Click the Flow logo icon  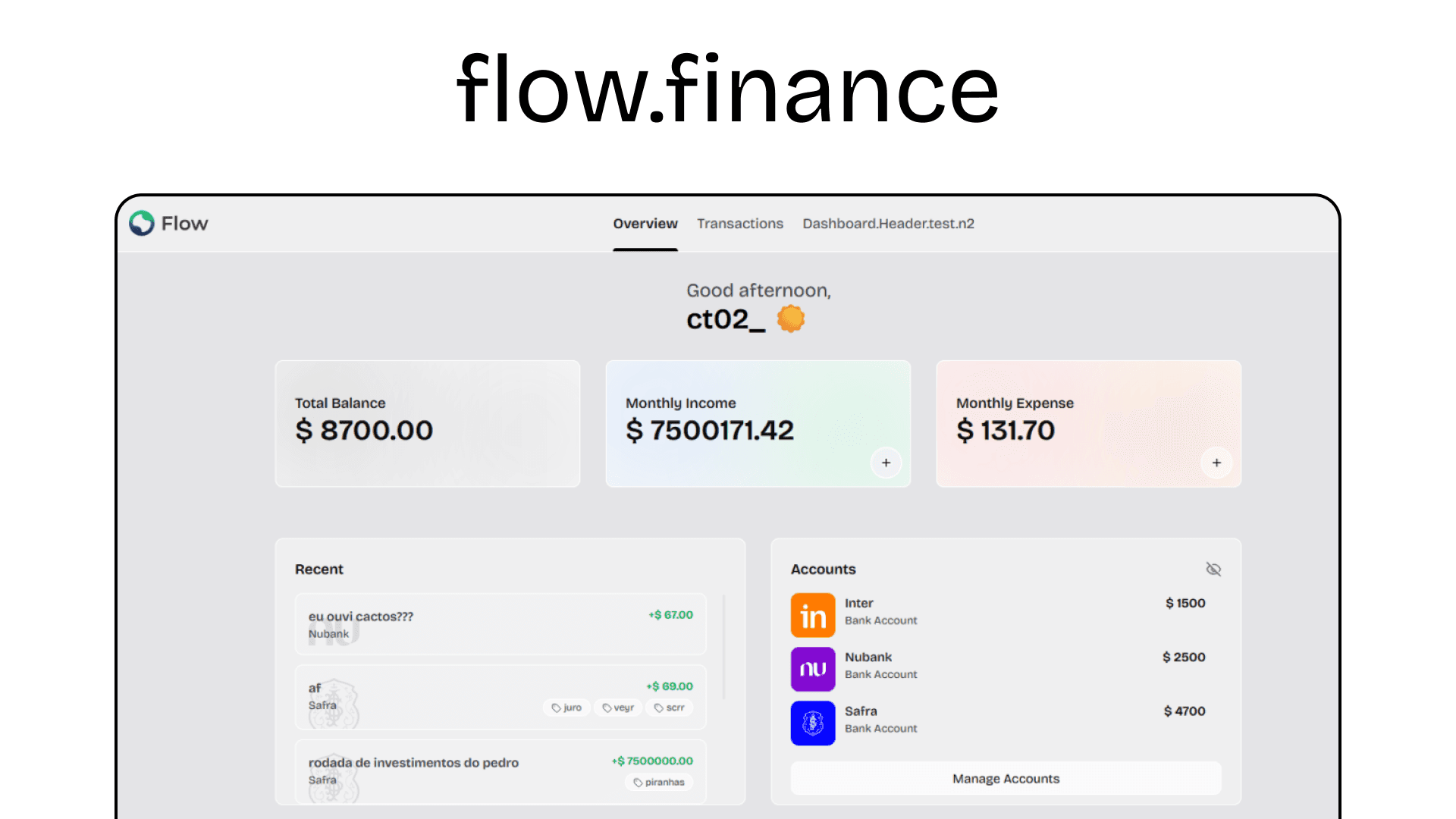pyautogui.click(x=141, y=224)
